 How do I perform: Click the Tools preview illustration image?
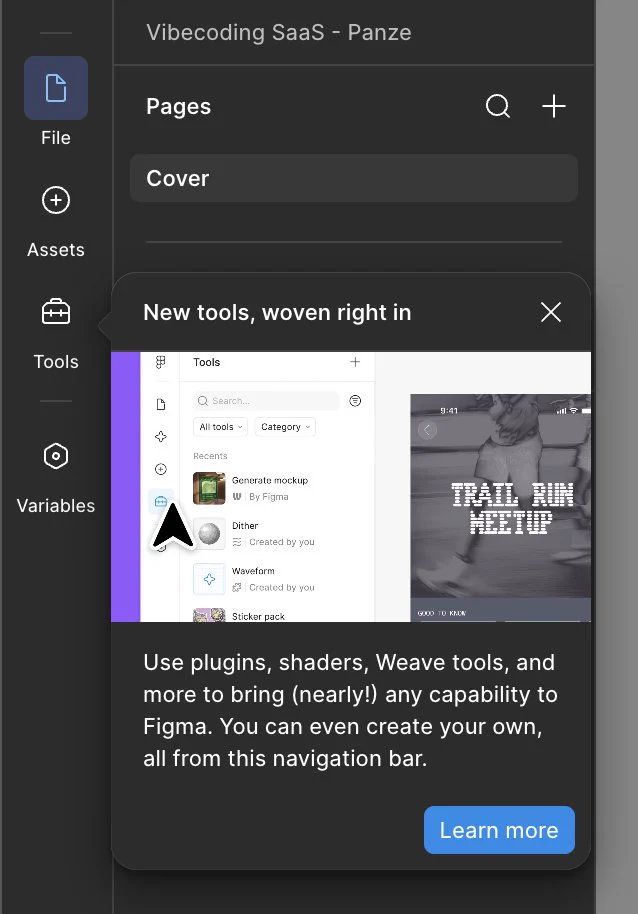click(351, 487)
